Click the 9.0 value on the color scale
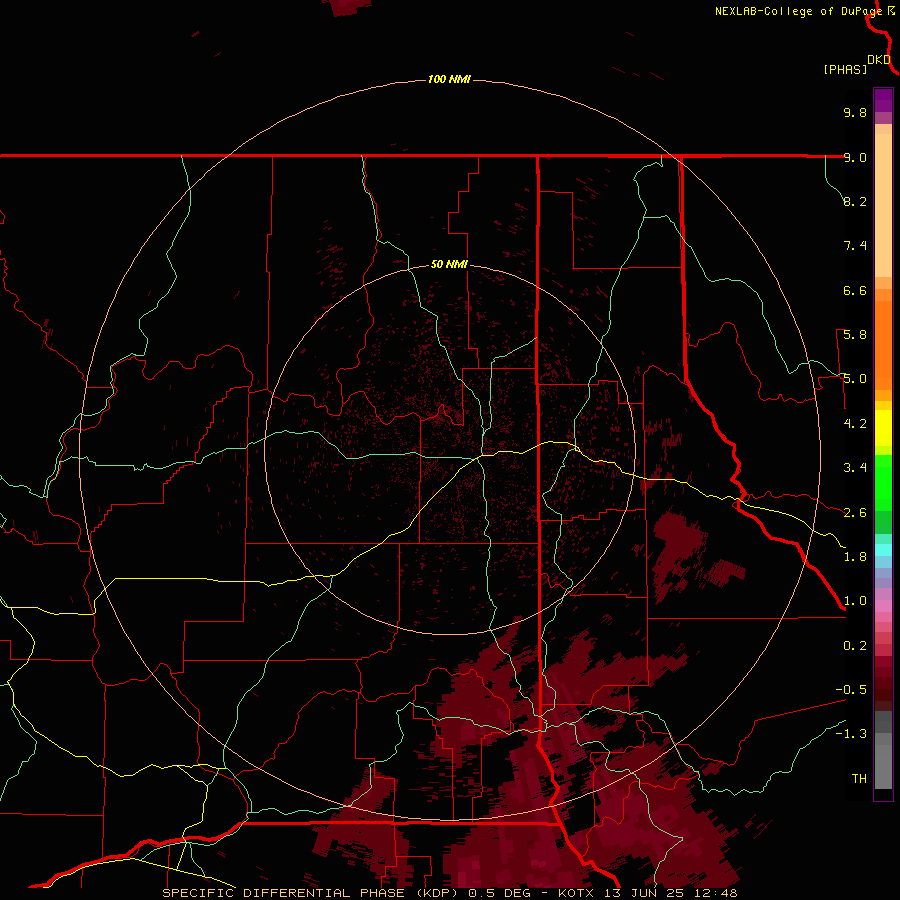The height and width of the screenshot is (900, 900). pos(855,157)
